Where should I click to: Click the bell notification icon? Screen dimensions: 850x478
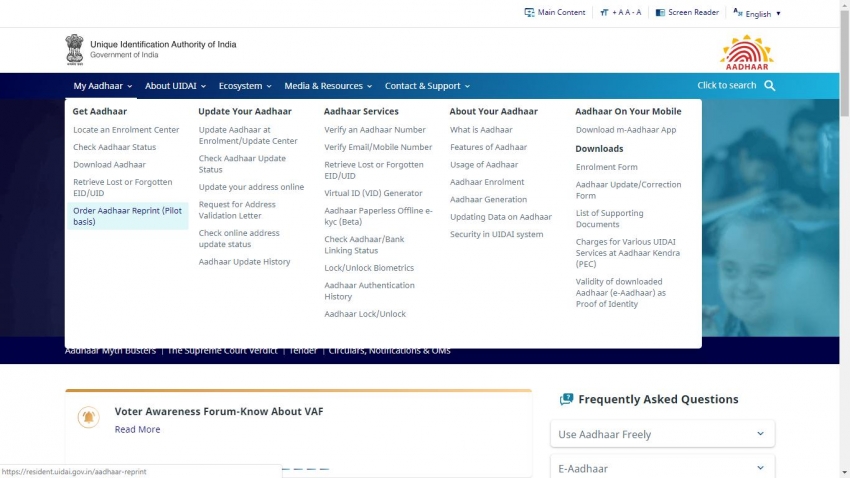[89, 417]
